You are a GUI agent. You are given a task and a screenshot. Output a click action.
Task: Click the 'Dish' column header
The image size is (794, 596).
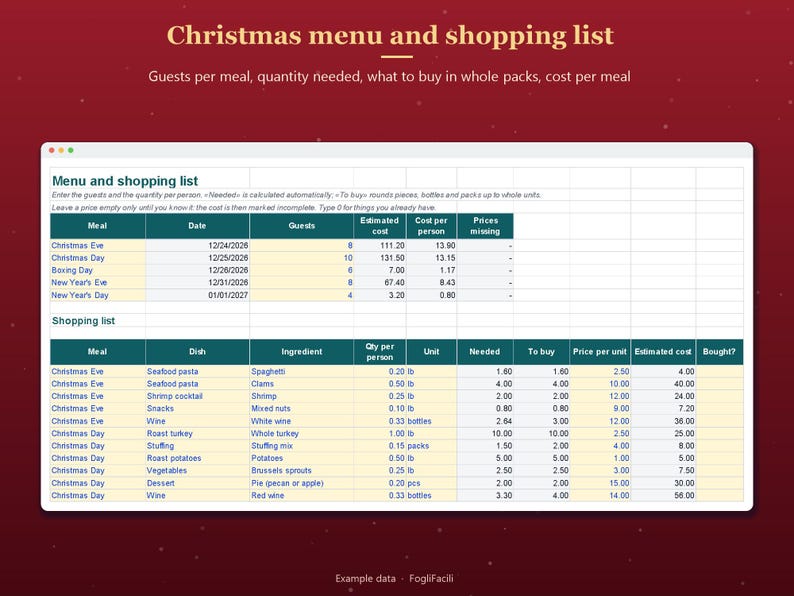197,352
